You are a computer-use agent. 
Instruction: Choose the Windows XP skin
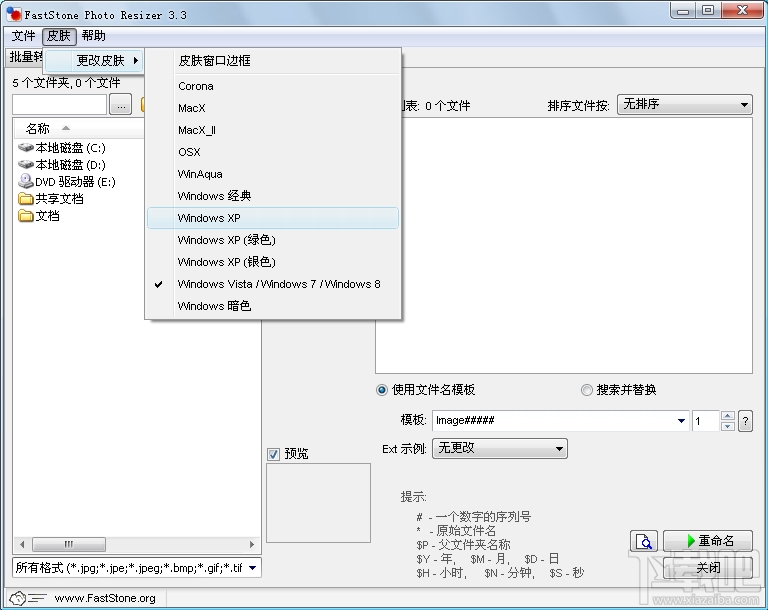coord(273,218)
